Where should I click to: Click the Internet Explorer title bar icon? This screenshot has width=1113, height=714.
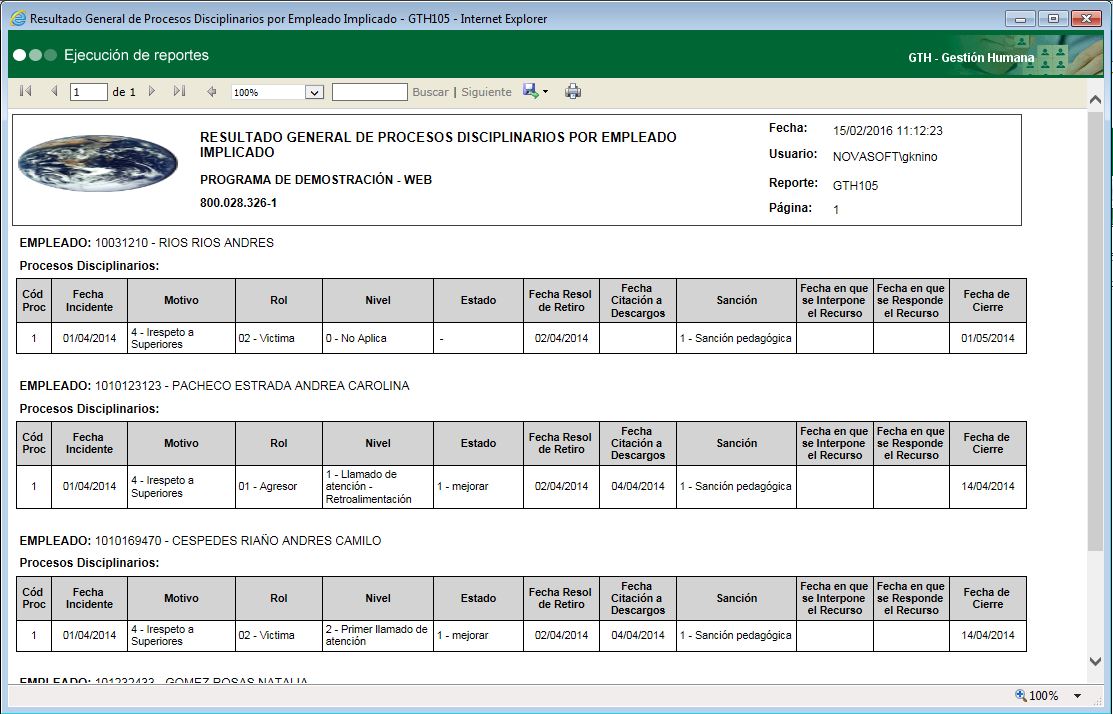tap(17, 18)
